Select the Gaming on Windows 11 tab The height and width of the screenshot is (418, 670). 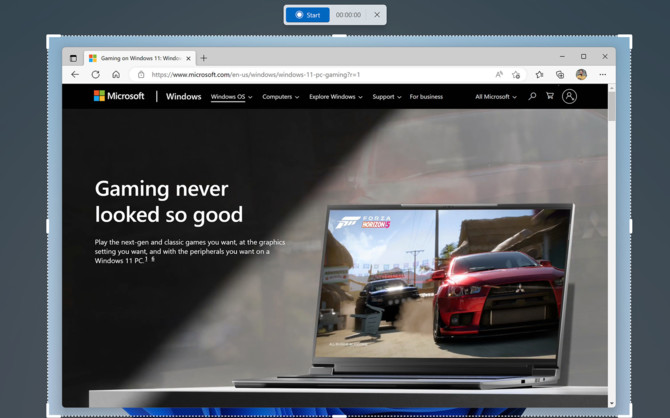pyautogui.click(x=140, y=58)
